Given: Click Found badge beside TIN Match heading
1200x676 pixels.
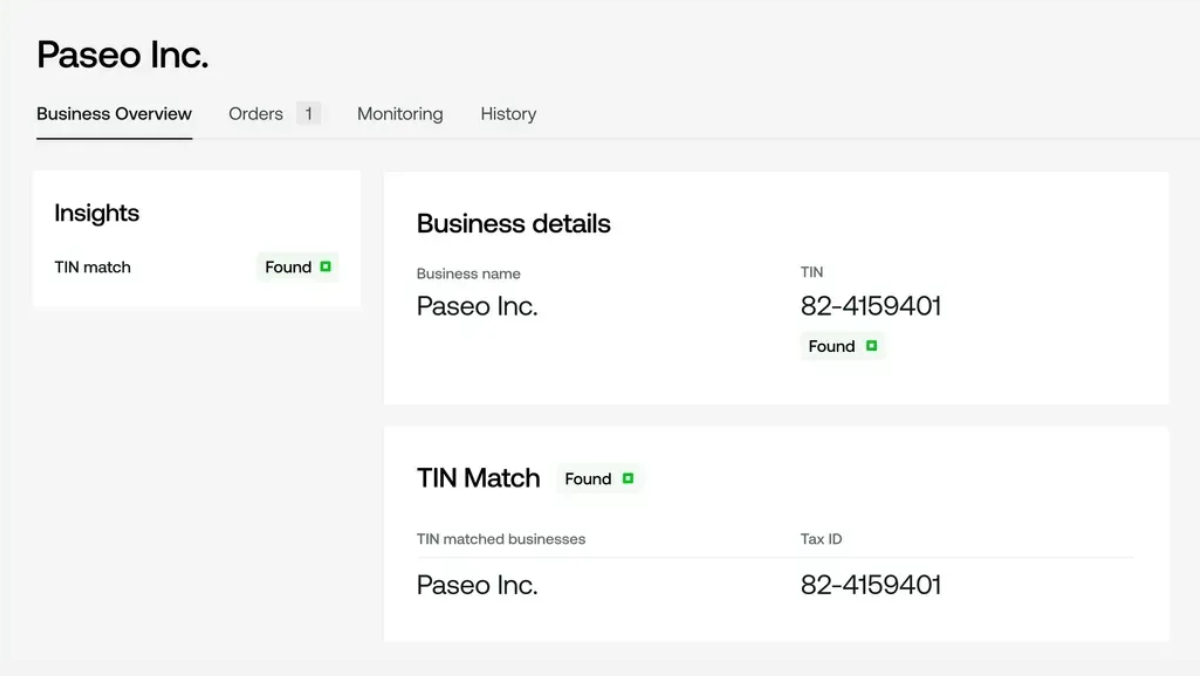Looking at the screenshot, I should click(599, 479).
